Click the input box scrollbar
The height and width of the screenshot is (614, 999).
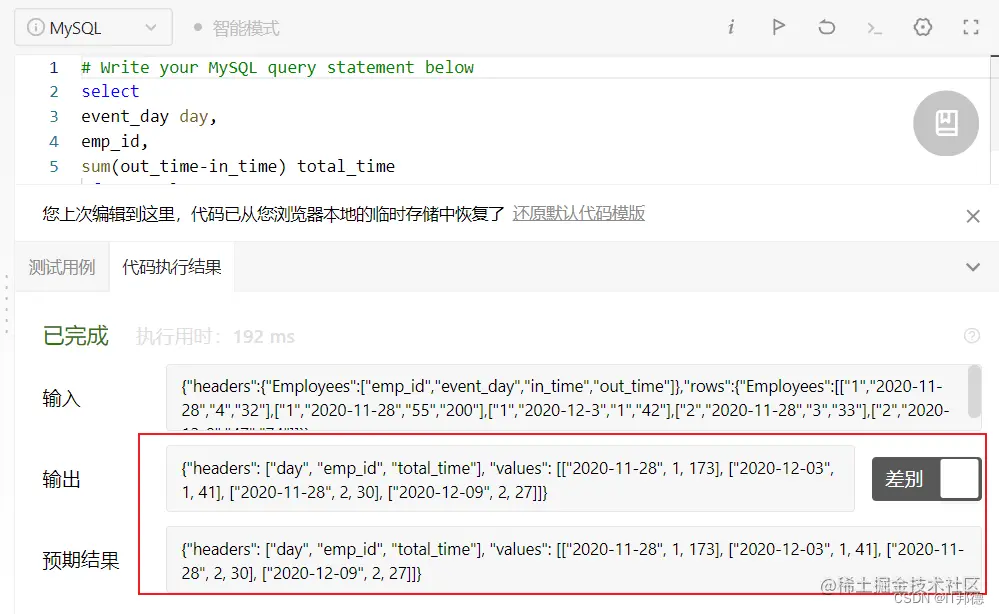pos(974,391)
